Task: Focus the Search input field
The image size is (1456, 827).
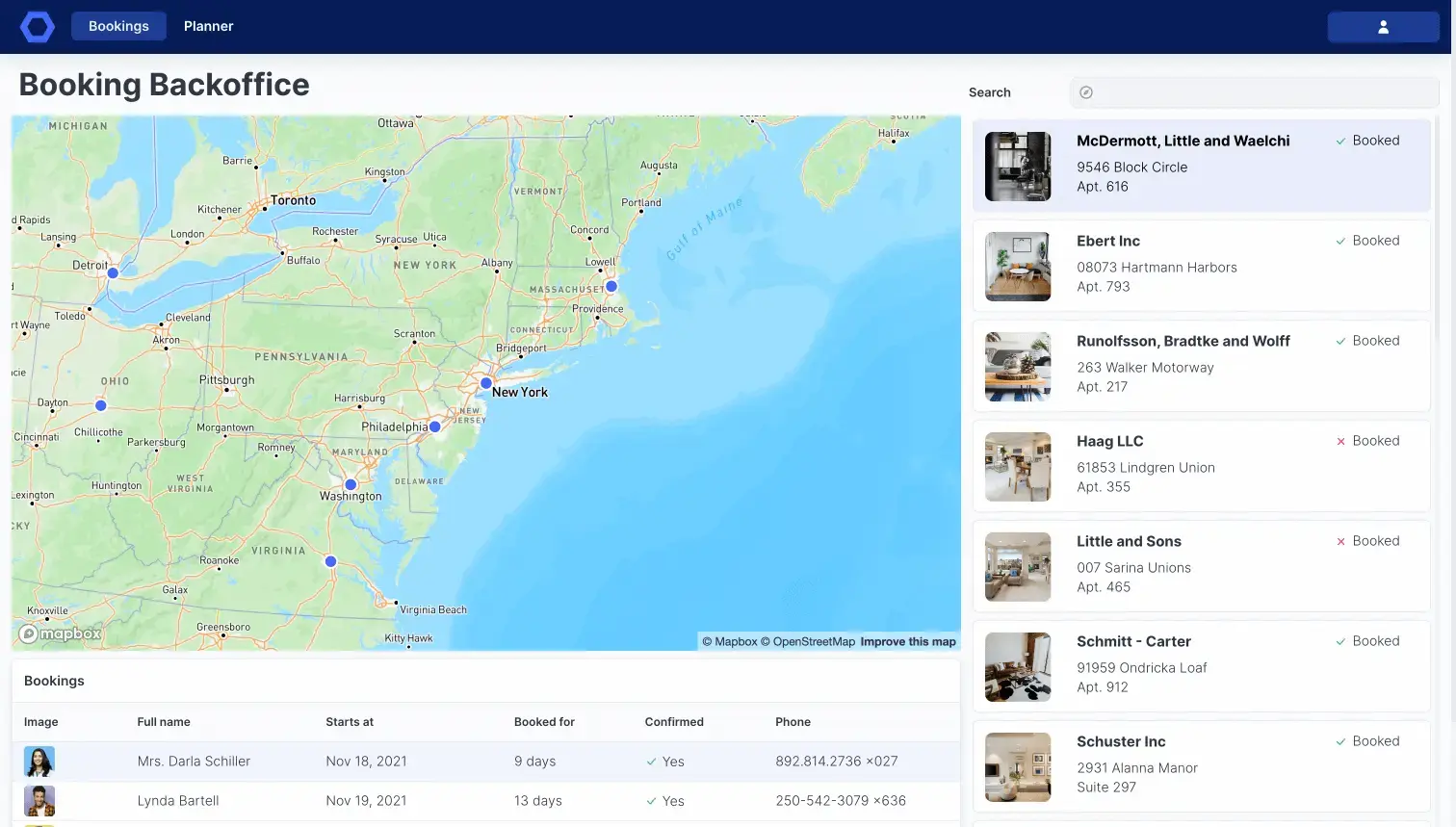Action: pyautogui.click(x=1254, y=92)
